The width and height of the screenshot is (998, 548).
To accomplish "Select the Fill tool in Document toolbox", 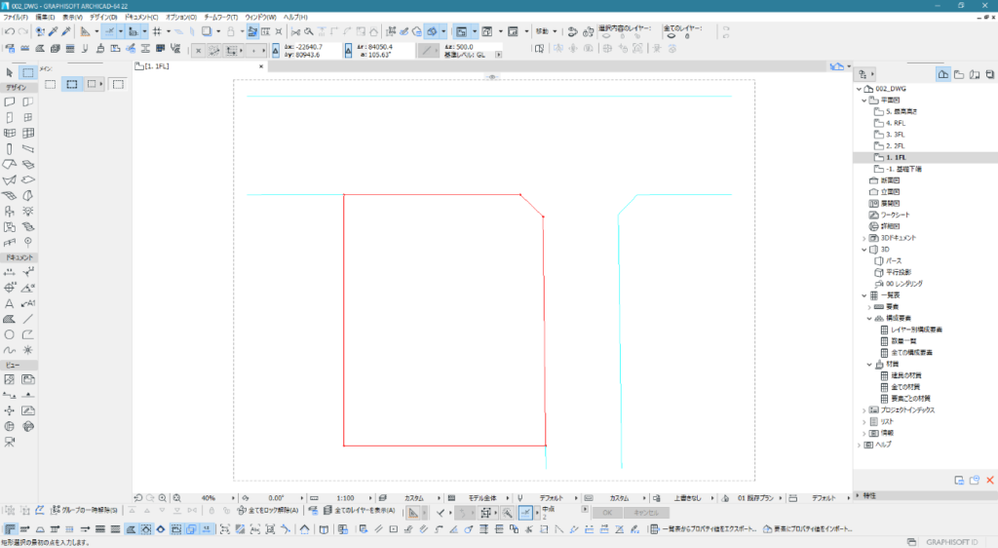I will (x=10, y=319).
